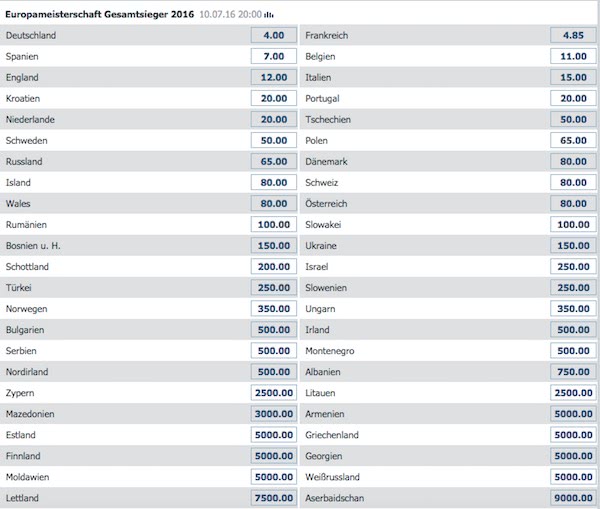Pick Spanien odds 7.00
Viewport: 600px width, 509px height.
pos(274,56)
